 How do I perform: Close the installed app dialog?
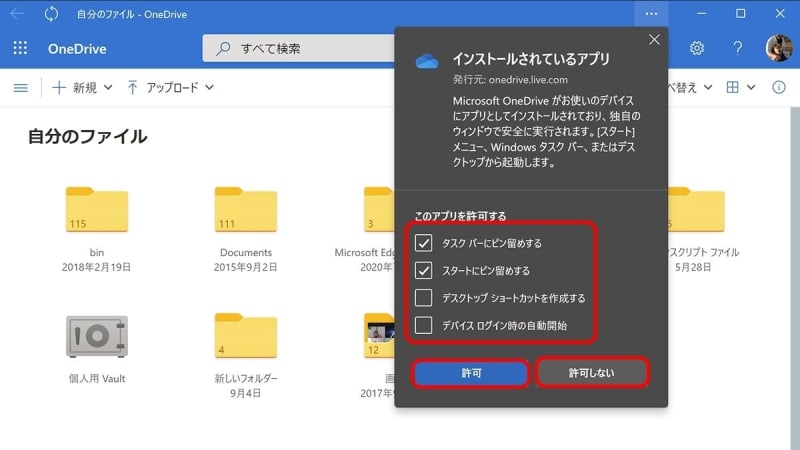point(654,40)
